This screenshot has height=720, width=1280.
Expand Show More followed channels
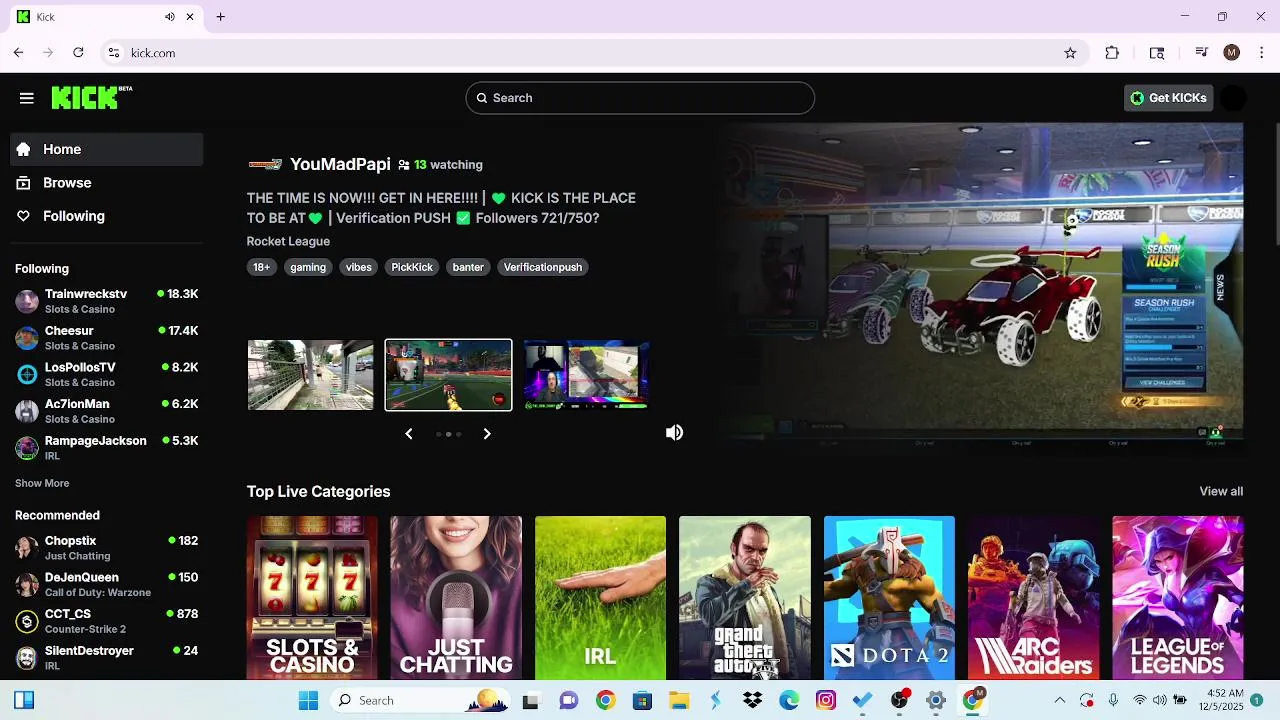pyautogui.click(x=42, y=483)
